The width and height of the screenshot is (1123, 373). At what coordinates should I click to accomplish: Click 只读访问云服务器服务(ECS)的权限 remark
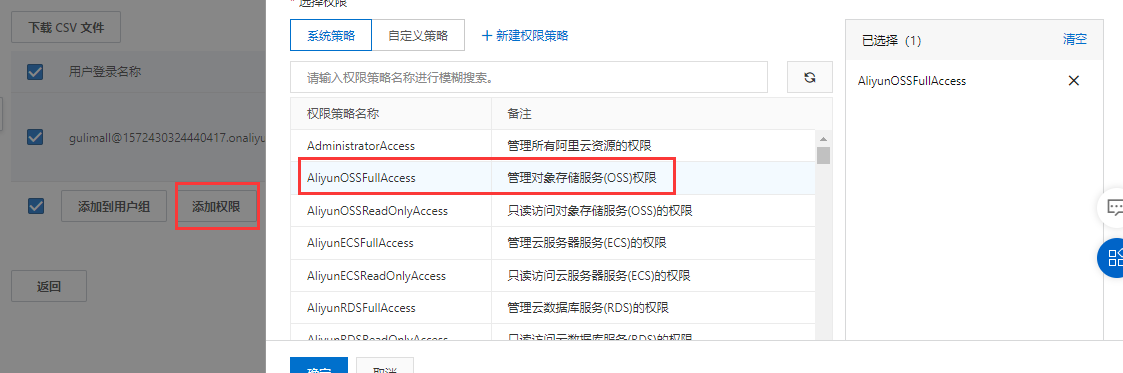pos(599,276)
